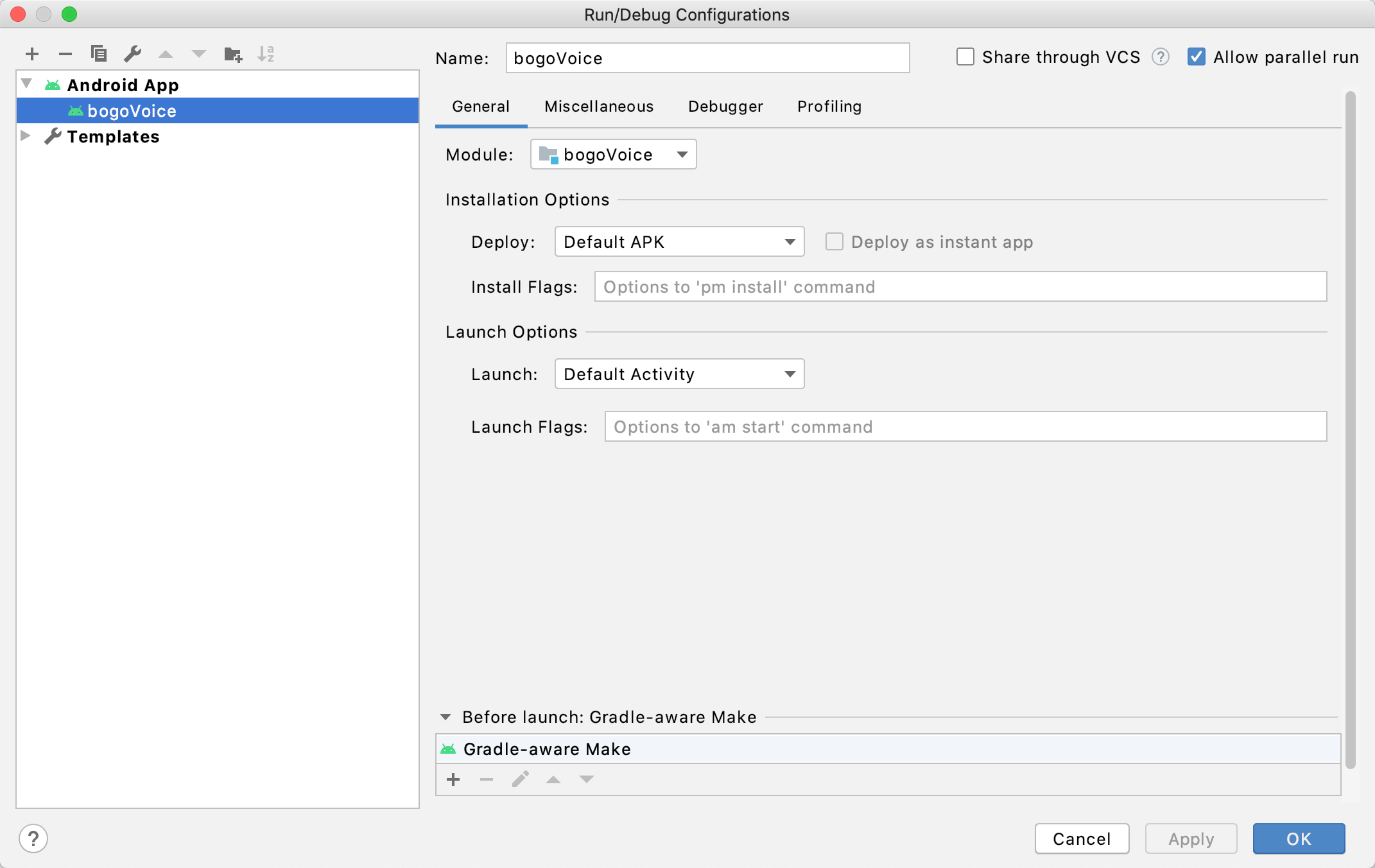Uncheck Allow parallel run
This screenshot has height=868, width=1375.
point(1197,57)
